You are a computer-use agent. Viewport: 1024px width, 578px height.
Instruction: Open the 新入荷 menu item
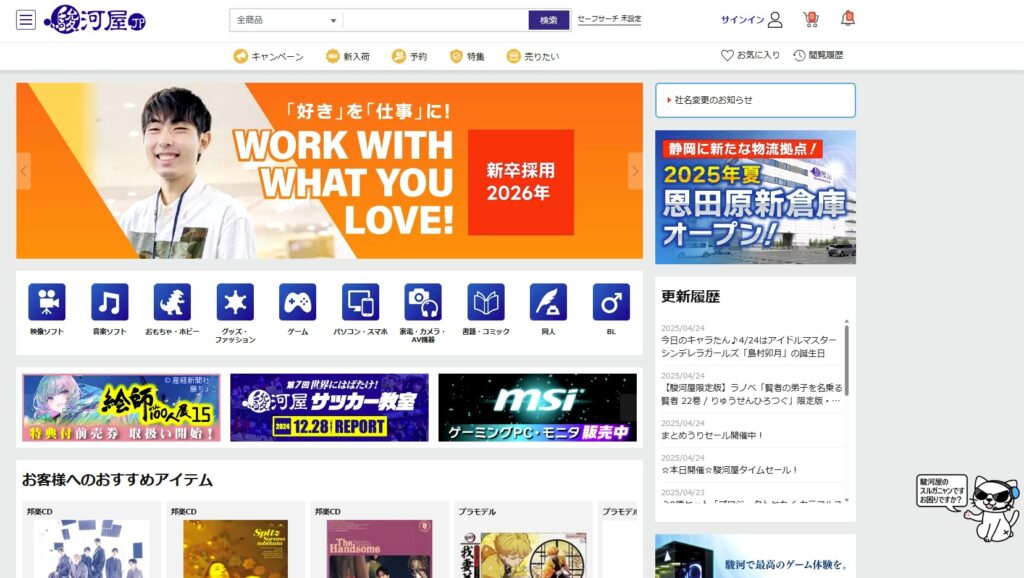[x=348, y=56]
